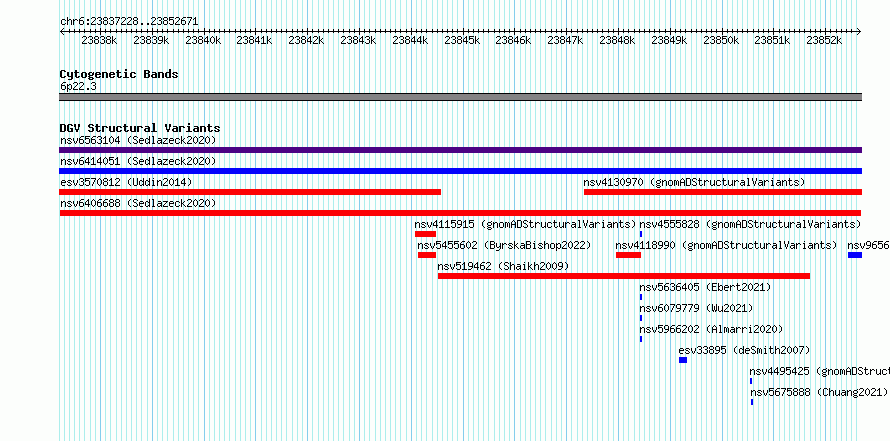Open the nsv519462 (Shaikh2009) label

coord(503,266)
